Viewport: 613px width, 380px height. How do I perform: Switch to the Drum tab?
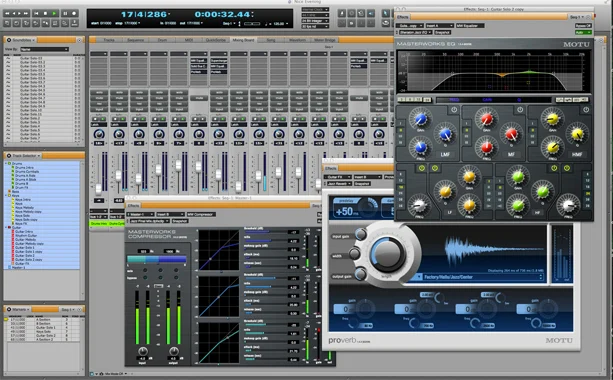tap(162, 40)
